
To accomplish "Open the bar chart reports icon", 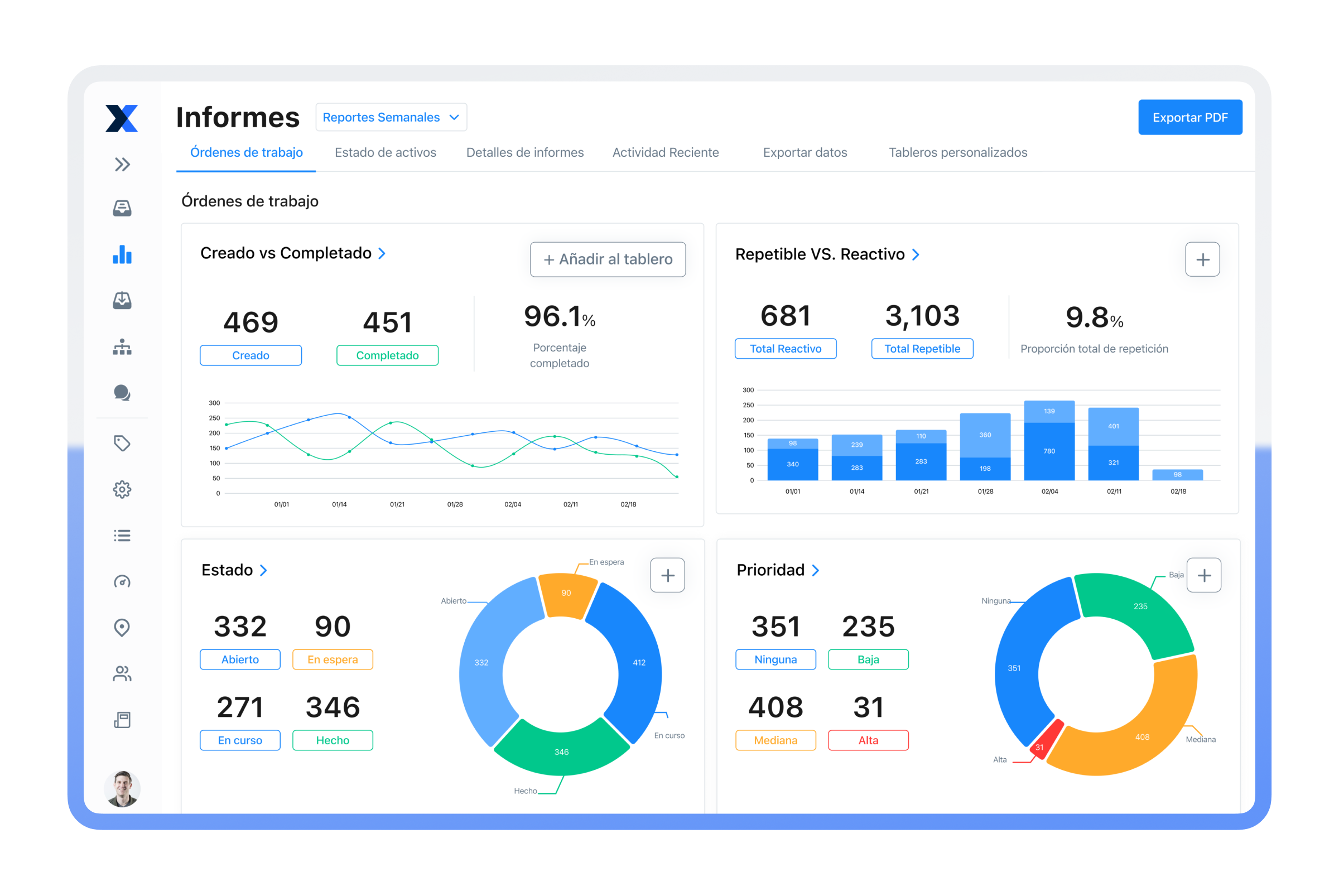I will tap(122, 254).
